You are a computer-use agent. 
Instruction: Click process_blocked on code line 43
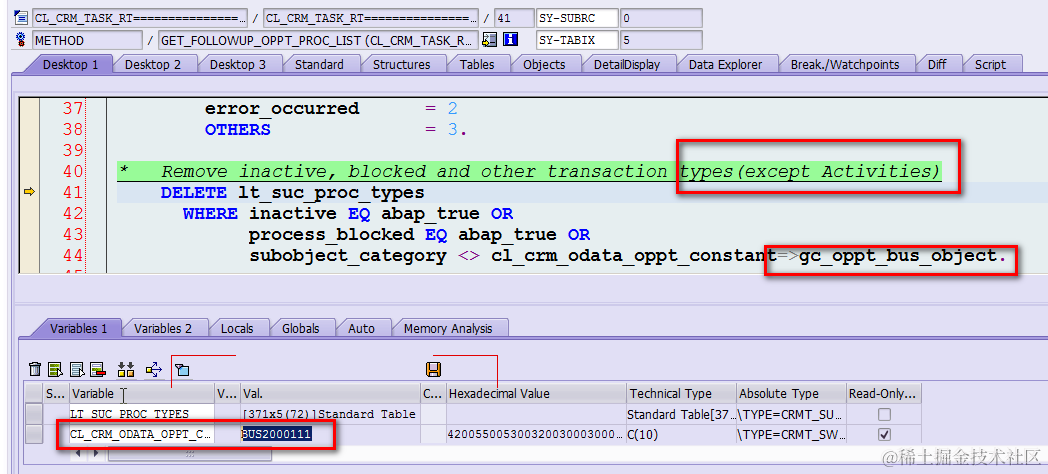click(x=331, y=235)
